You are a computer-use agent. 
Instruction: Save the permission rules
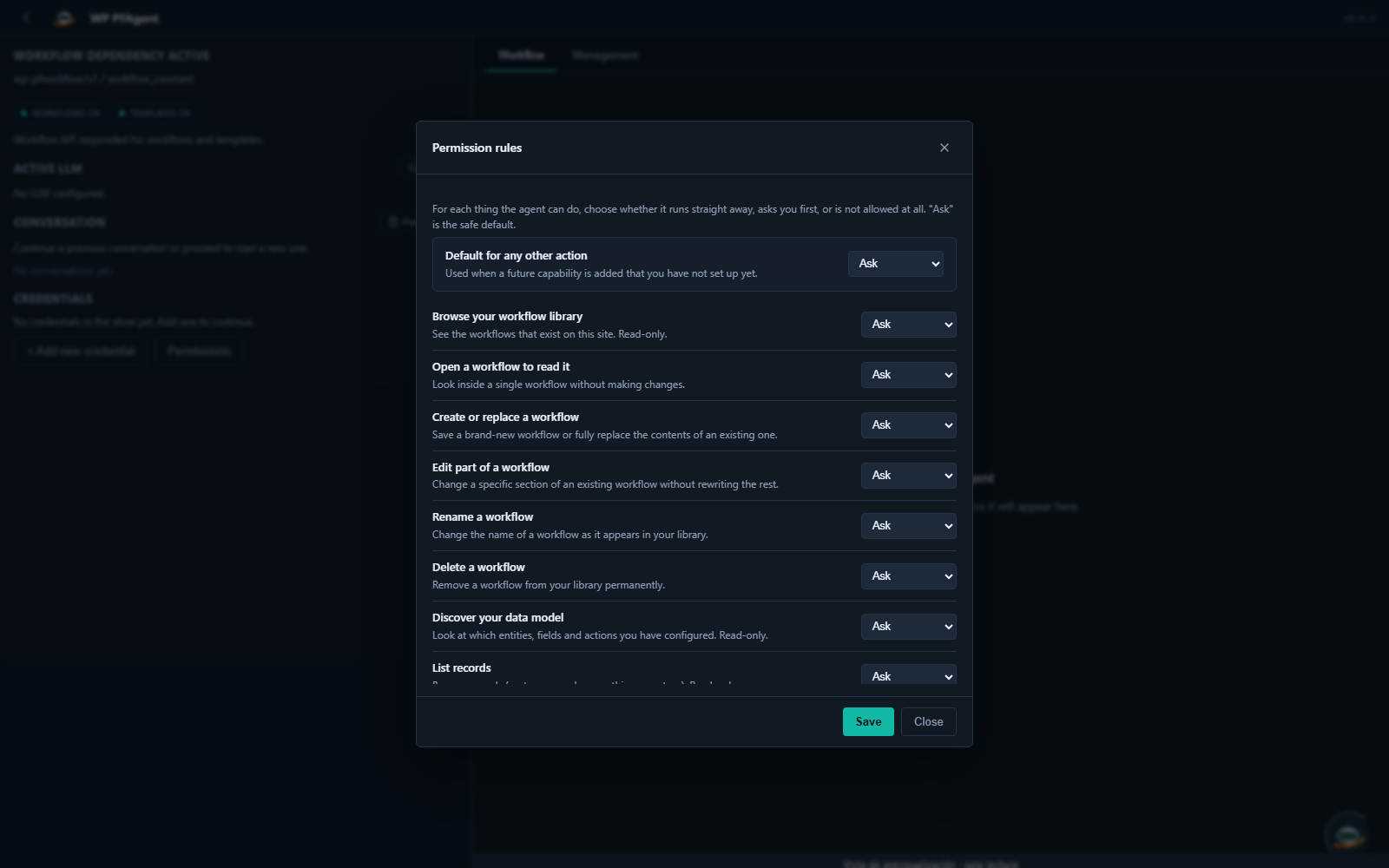[868, 722]
